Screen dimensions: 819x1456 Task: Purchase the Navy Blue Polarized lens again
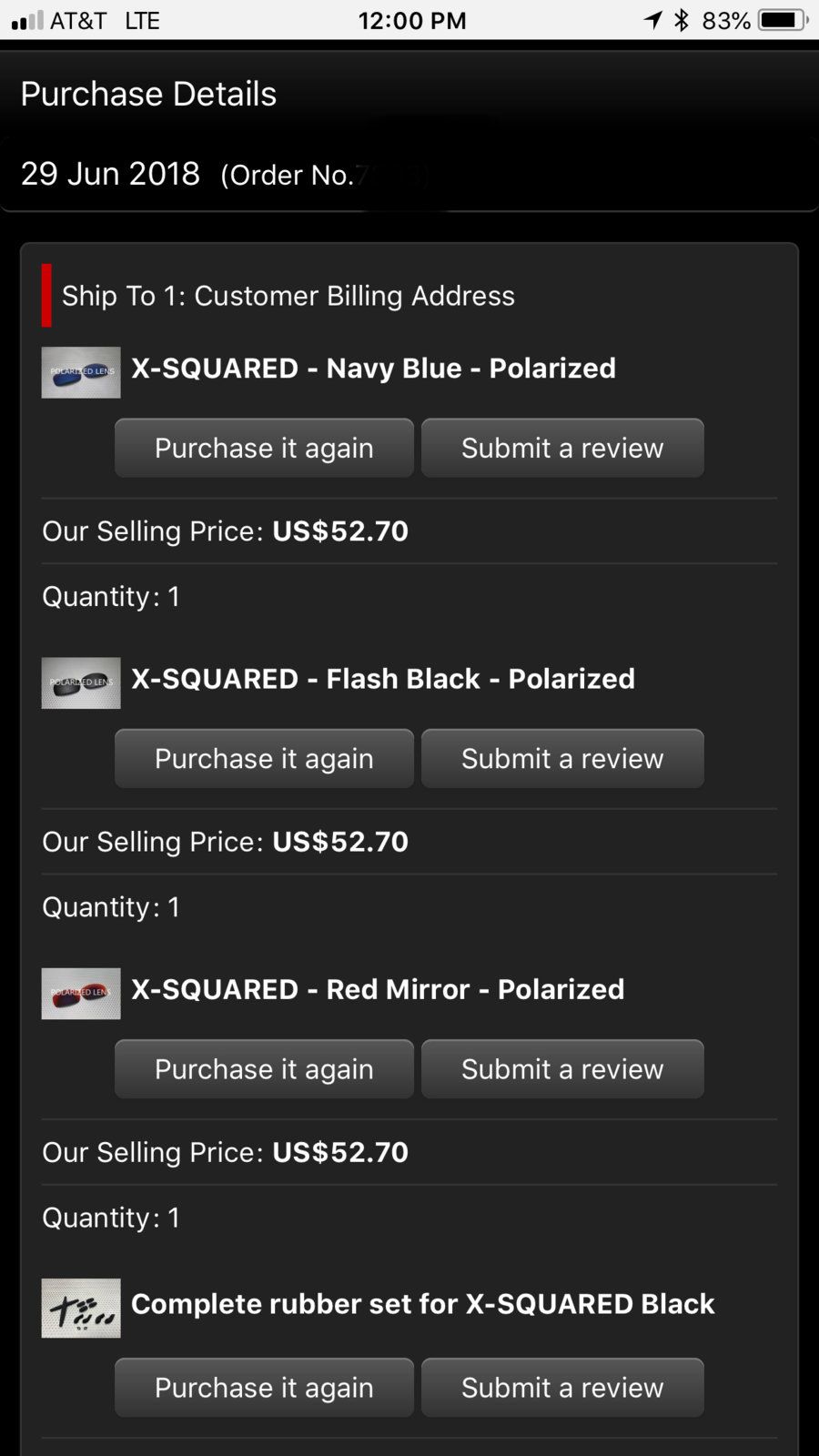[264, 448]
